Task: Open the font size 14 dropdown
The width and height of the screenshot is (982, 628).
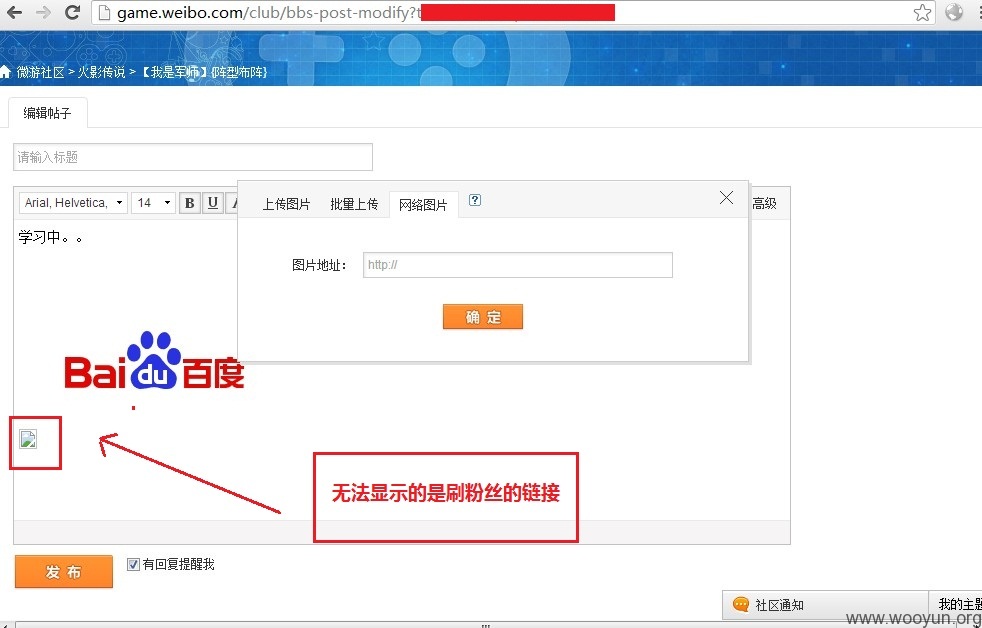Action: point(153,203)
